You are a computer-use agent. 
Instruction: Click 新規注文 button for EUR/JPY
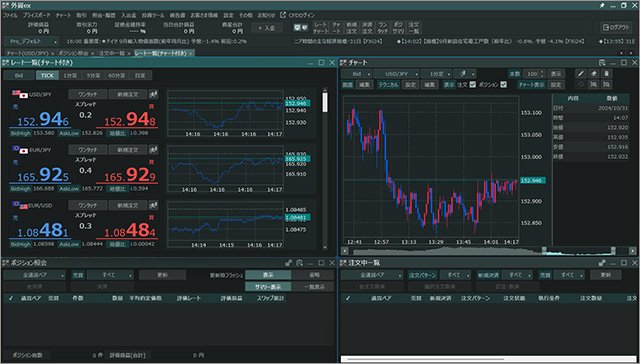tap(128, 150)
